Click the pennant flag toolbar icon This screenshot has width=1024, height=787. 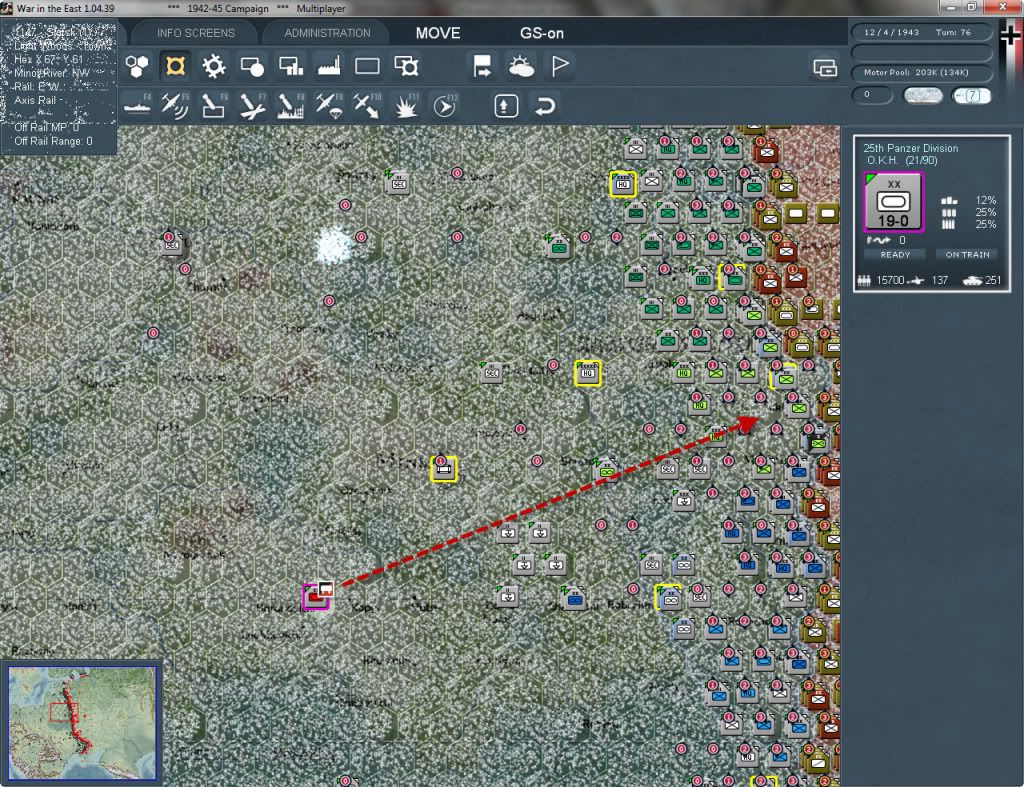560,66
